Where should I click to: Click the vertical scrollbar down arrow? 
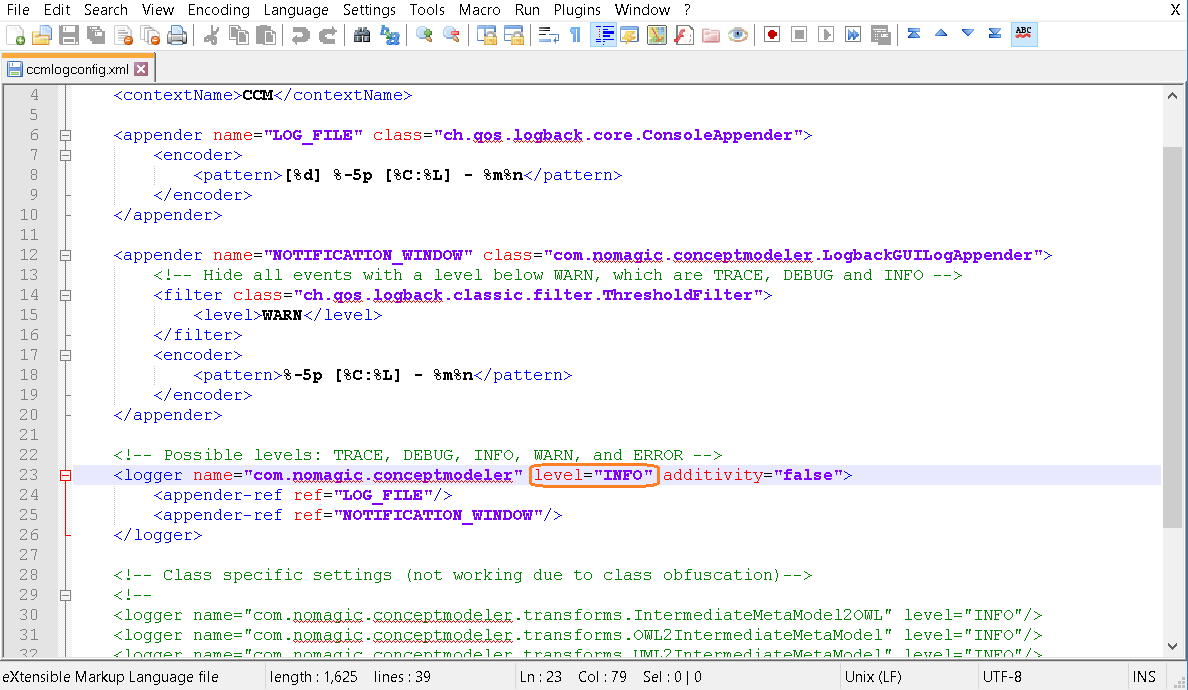click(x=1172, y=648)
